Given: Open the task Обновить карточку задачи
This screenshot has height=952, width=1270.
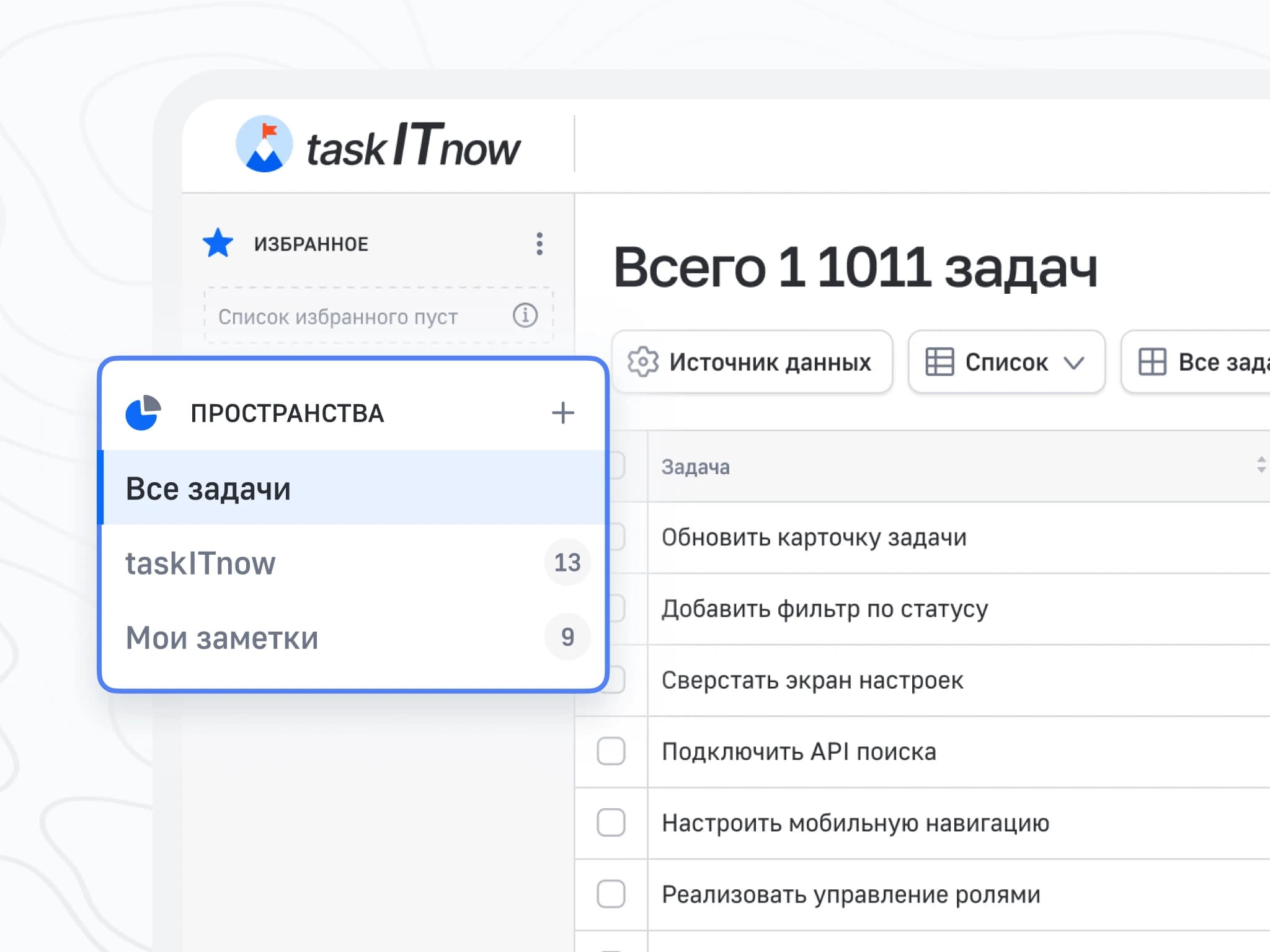Looking at the screenshot, I should click(814, 537).
